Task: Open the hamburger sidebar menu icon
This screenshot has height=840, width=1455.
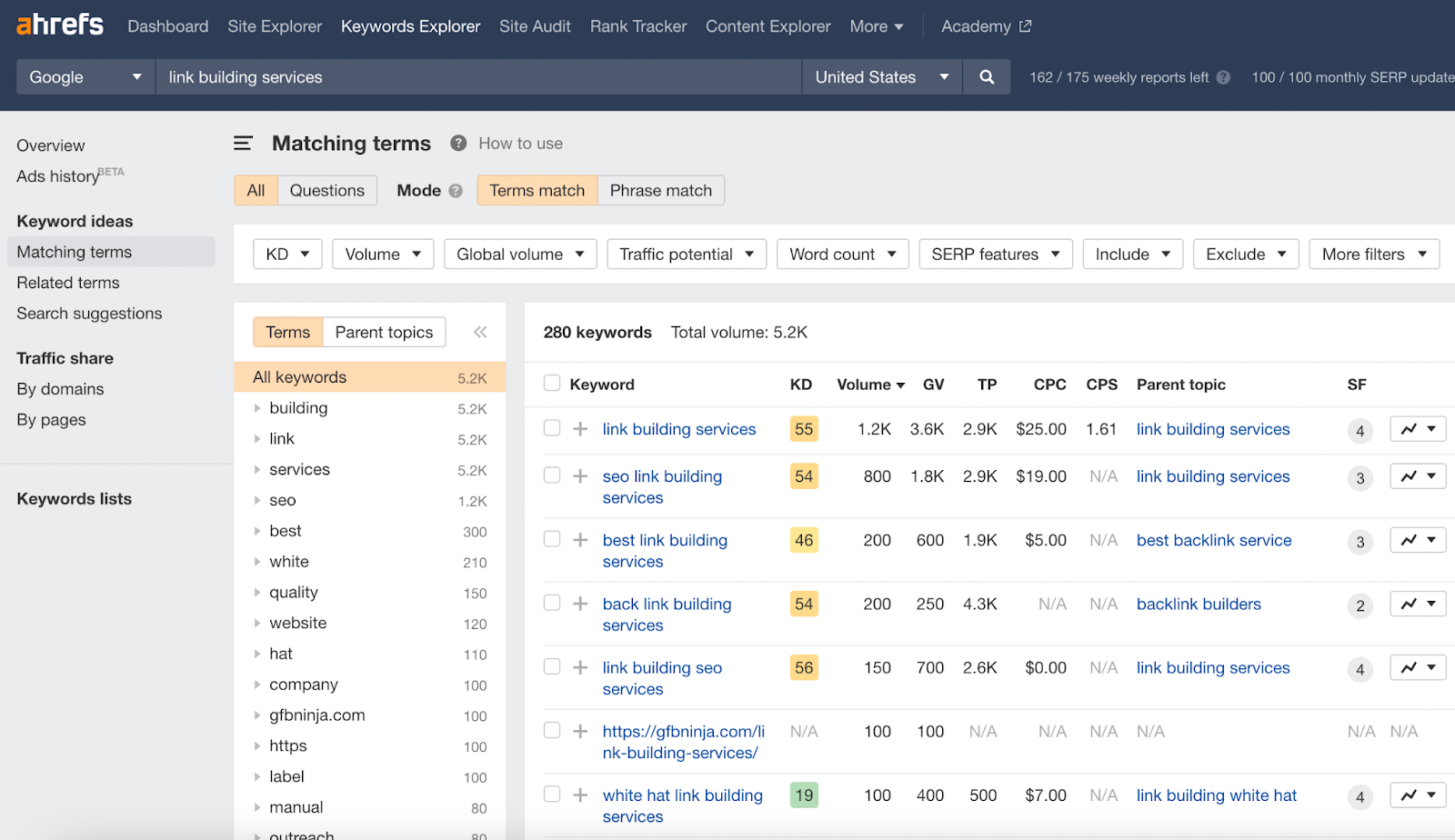Action: [x=243, y=144]
